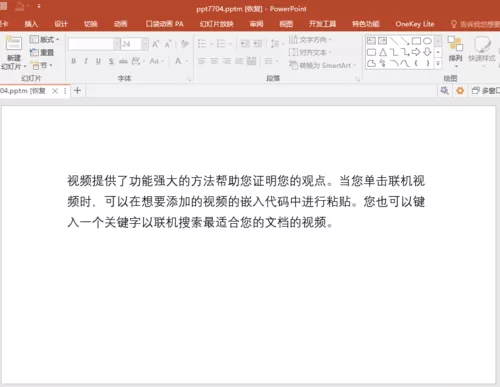
Task: Open the OneKey Lite ribbon tab
Action: click(415, 24)
